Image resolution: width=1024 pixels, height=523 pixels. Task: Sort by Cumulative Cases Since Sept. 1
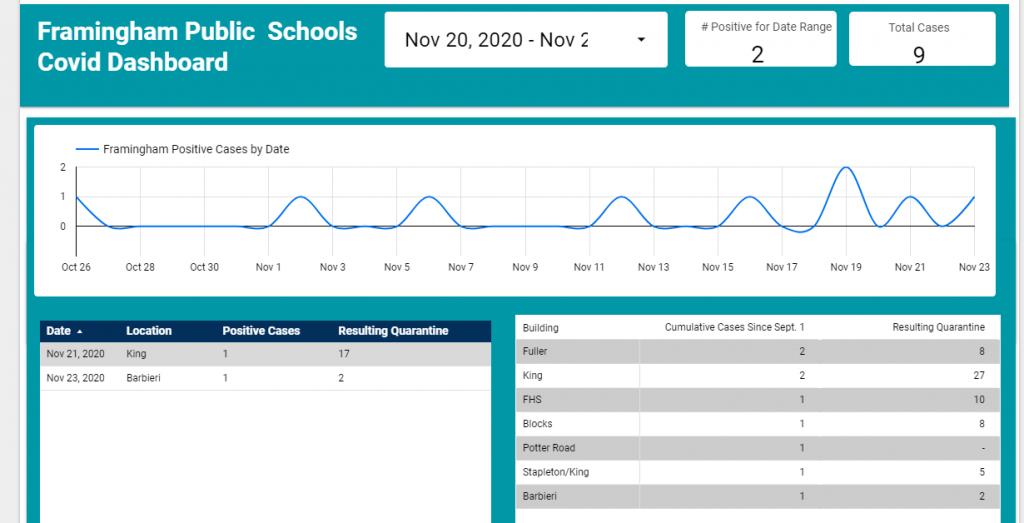[734, 327]
